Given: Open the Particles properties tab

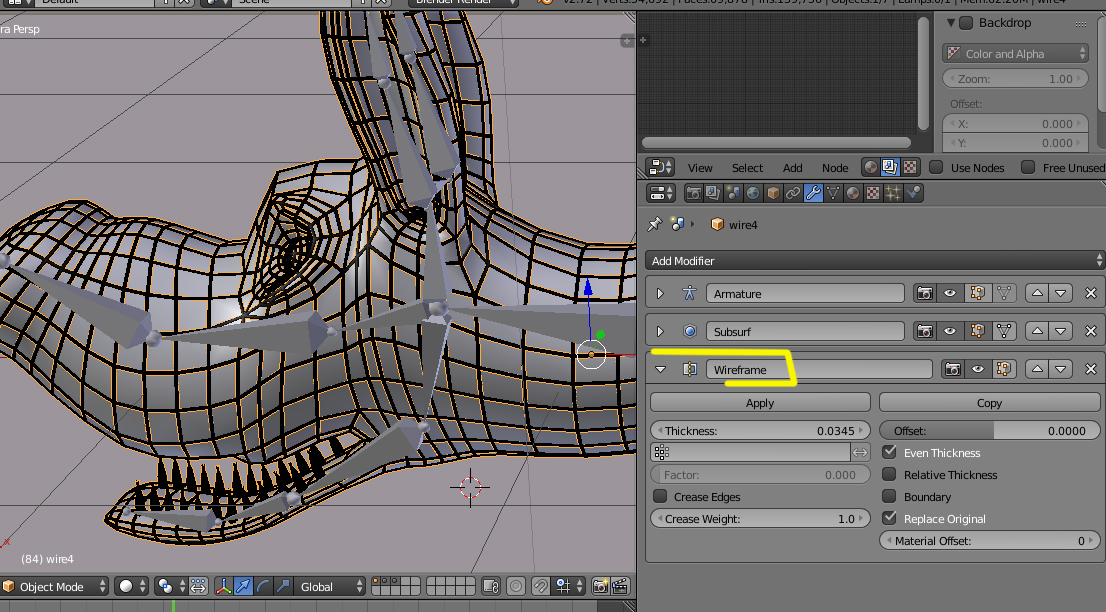Looking at the screenshot, I should pyautogui.click(x=893, y=193).
